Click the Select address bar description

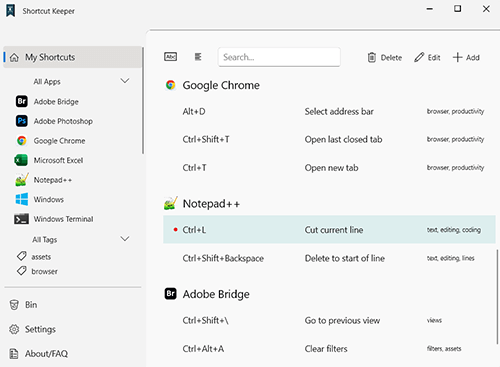point(339,111)
